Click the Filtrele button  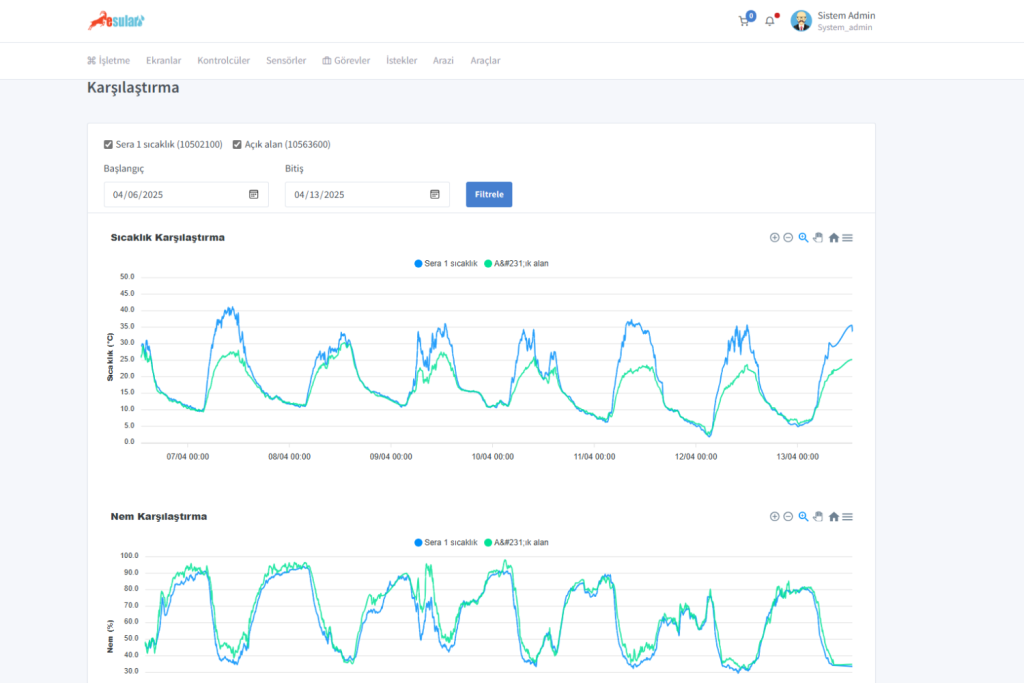(x=488, y=194)
